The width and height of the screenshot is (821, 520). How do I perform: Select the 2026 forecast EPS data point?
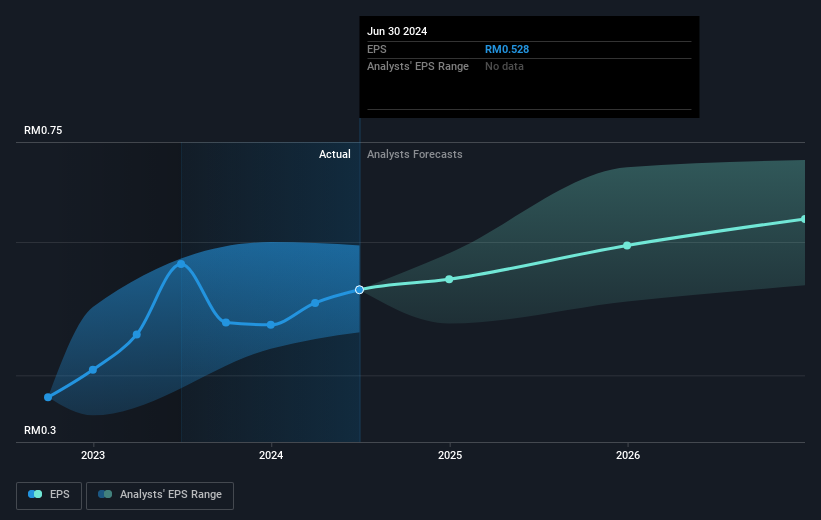627,246
